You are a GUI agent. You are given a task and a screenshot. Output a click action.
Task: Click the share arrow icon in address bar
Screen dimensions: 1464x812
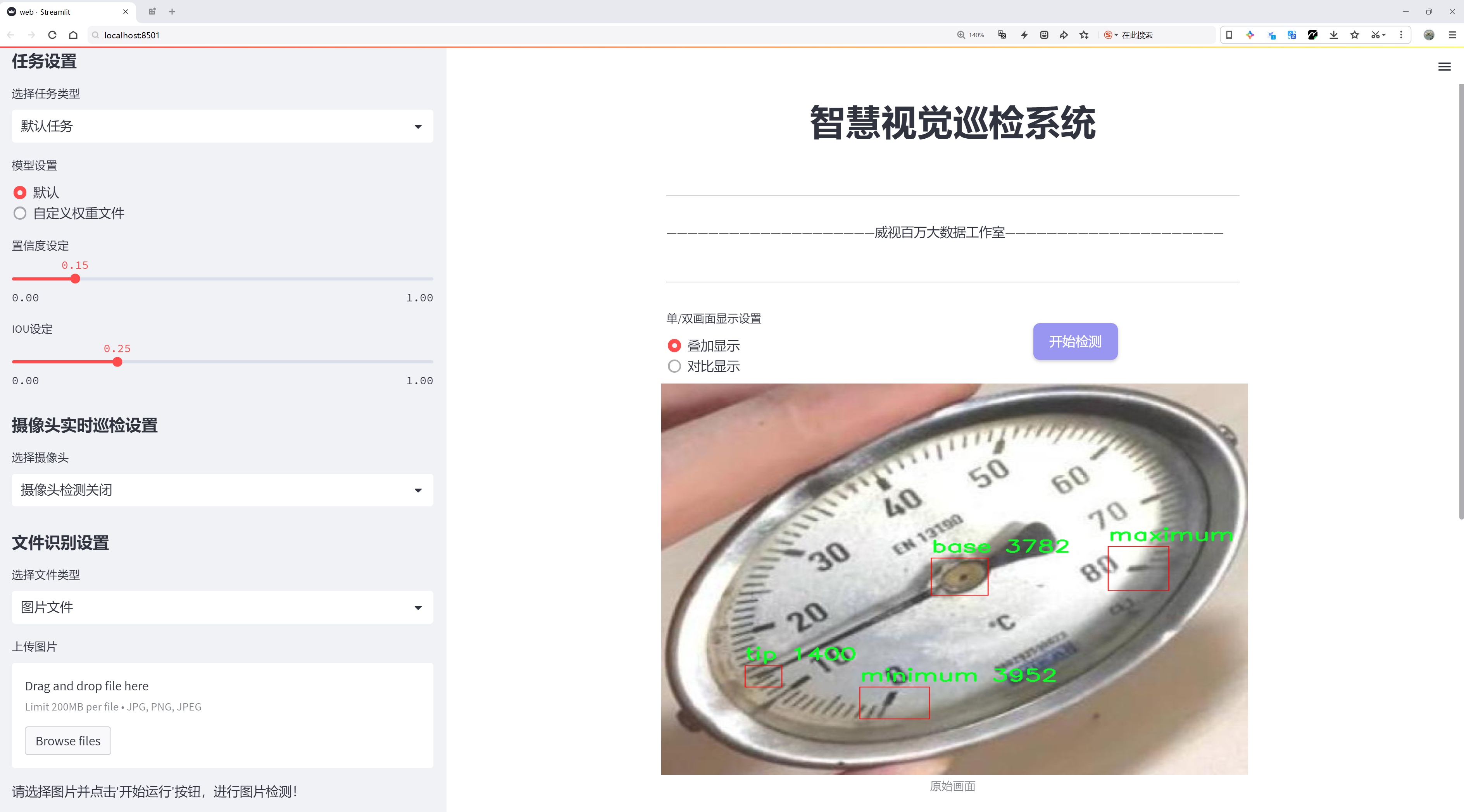click(x=1064, y=35)
